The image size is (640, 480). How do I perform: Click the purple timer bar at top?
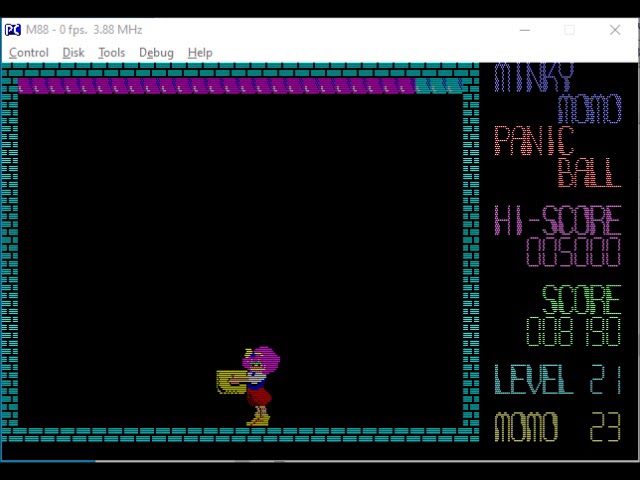pyautogui.click(x=217, y=86)
